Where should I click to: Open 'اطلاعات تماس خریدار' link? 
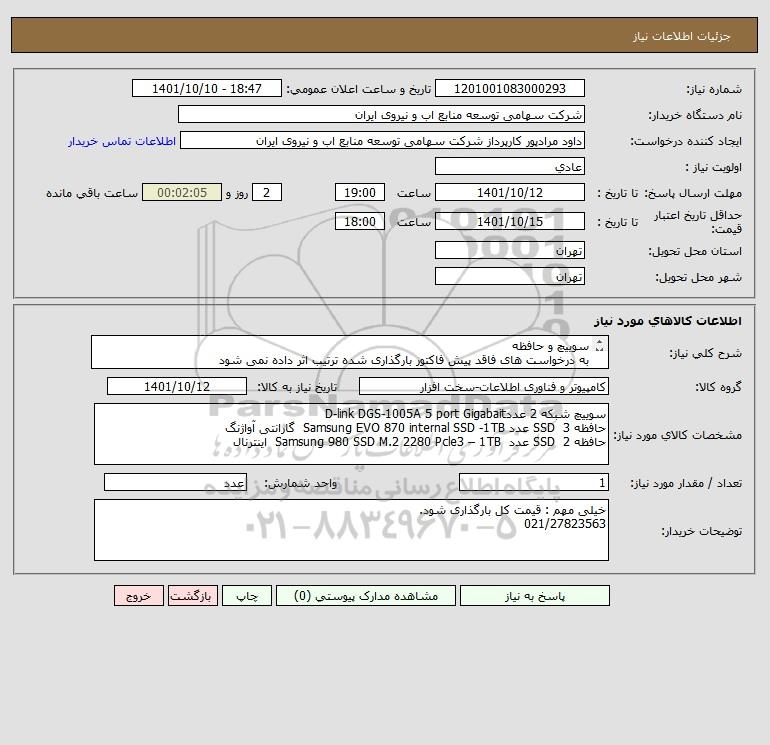click(122, 141)
